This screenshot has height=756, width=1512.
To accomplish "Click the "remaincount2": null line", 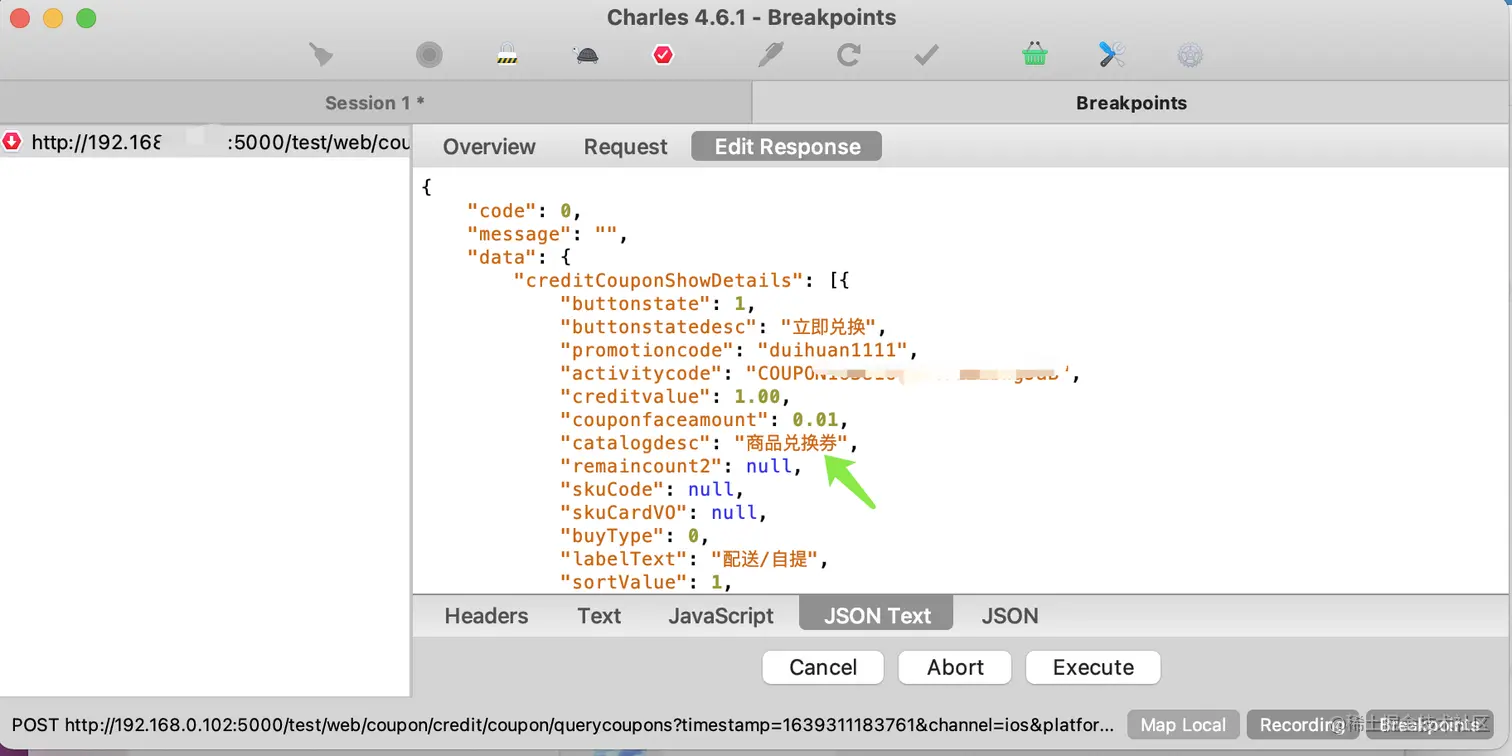I will click(681, 466).
